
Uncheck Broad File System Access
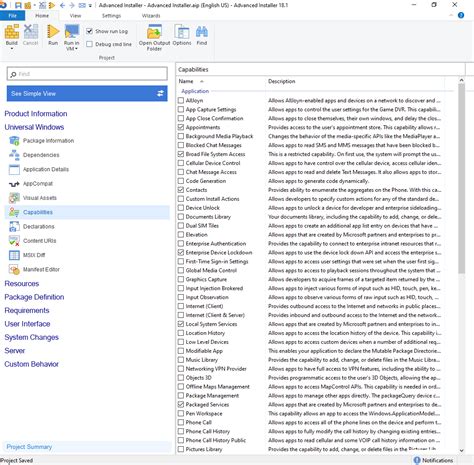(x=181, y=154)
